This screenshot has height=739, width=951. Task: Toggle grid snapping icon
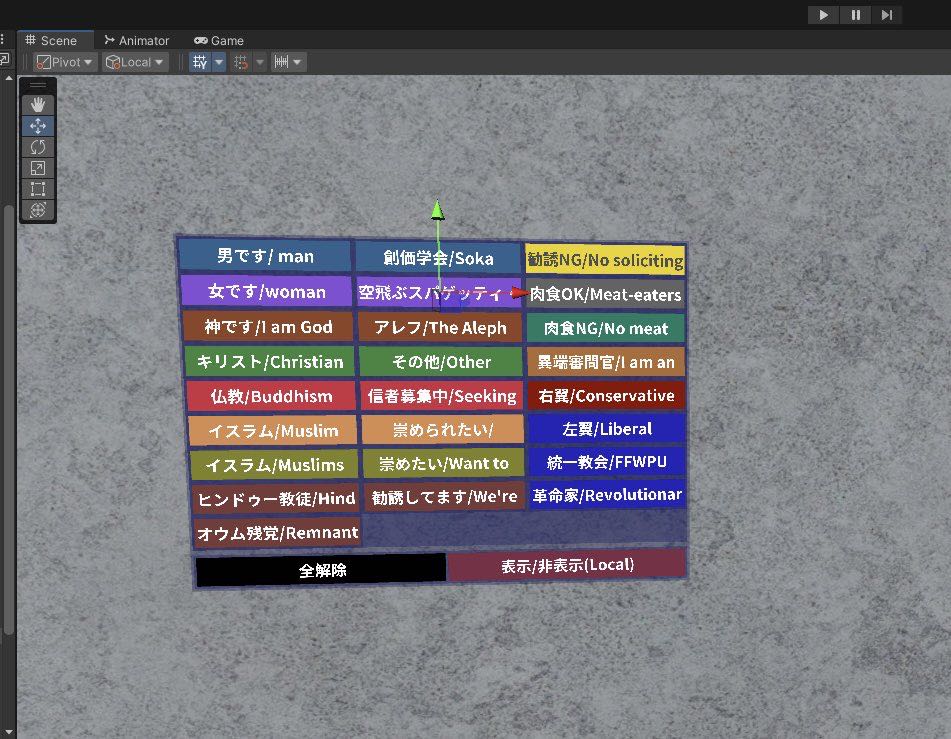tap(241, 62)
